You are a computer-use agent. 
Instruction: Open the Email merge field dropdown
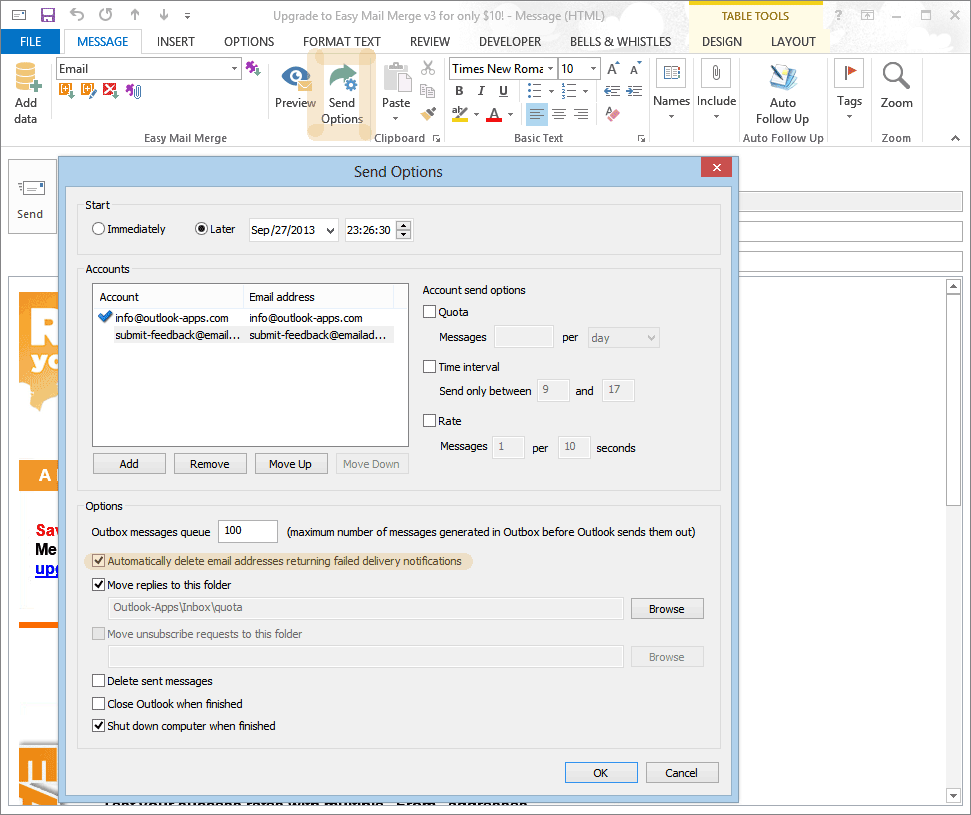[234, 69]
